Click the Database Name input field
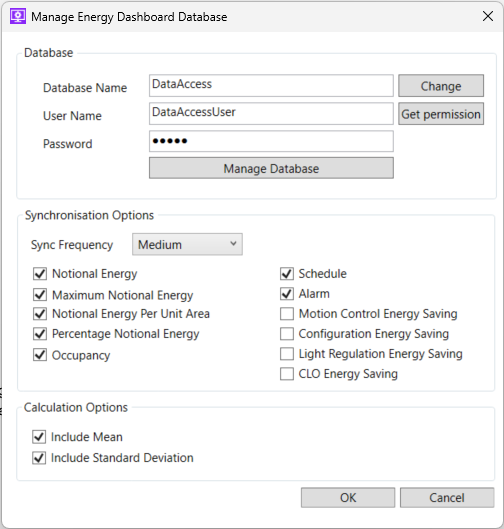This screenshot has width=504, height=529. pyautogui.click(x=271, y=85)
